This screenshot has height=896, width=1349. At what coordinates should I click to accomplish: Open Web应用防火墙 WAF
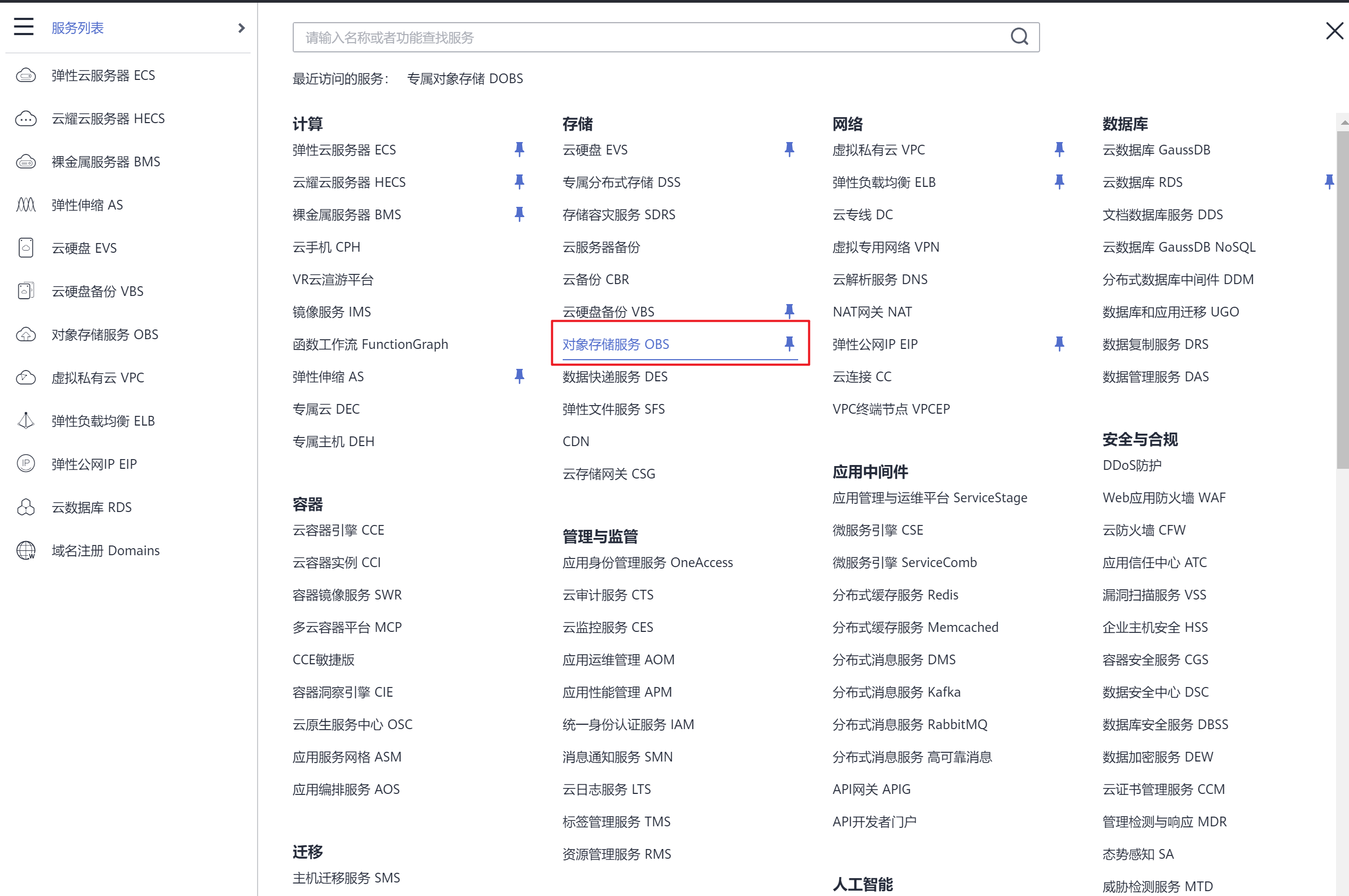click(x=1164, y=498)
